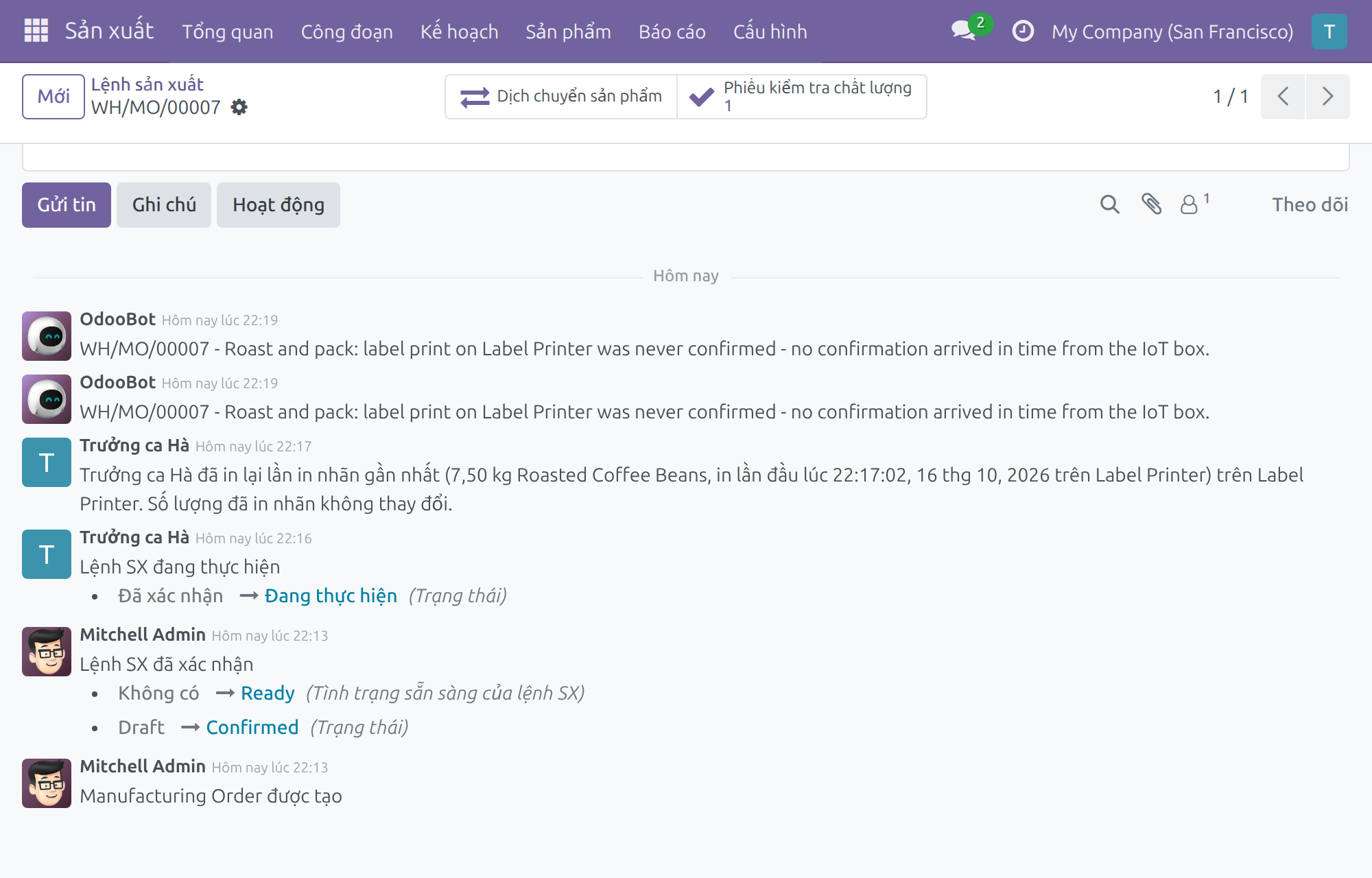Open the activities clock icon

click(1023, 31)
